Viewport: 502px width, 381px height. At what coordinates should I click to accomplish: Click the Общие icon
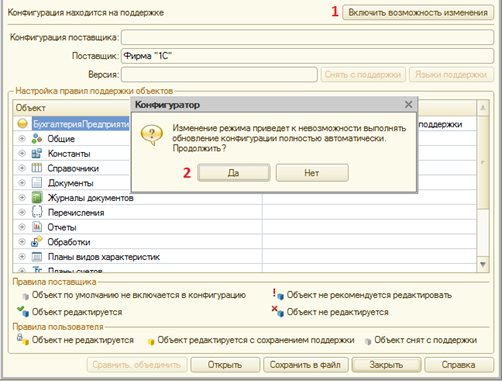[37, 138]
